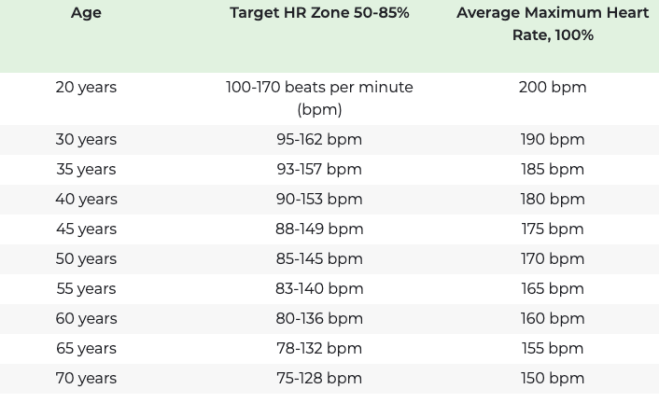Select the 175 bpm maximum value
Viewport: 659px width, 403px height.
[552, 229]
